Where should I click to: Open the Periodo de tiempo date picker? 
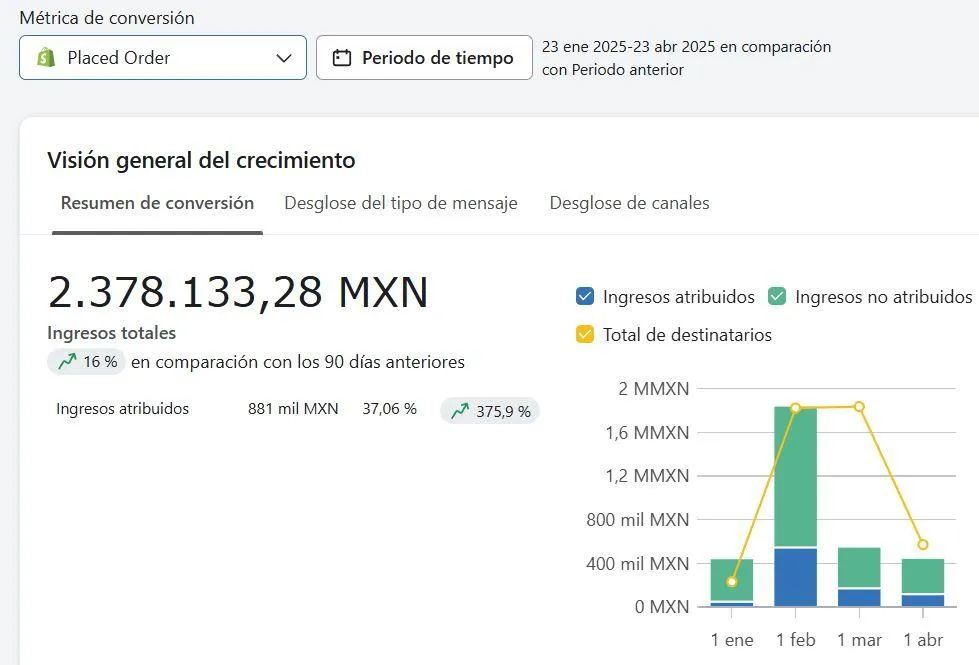(424, 57)
